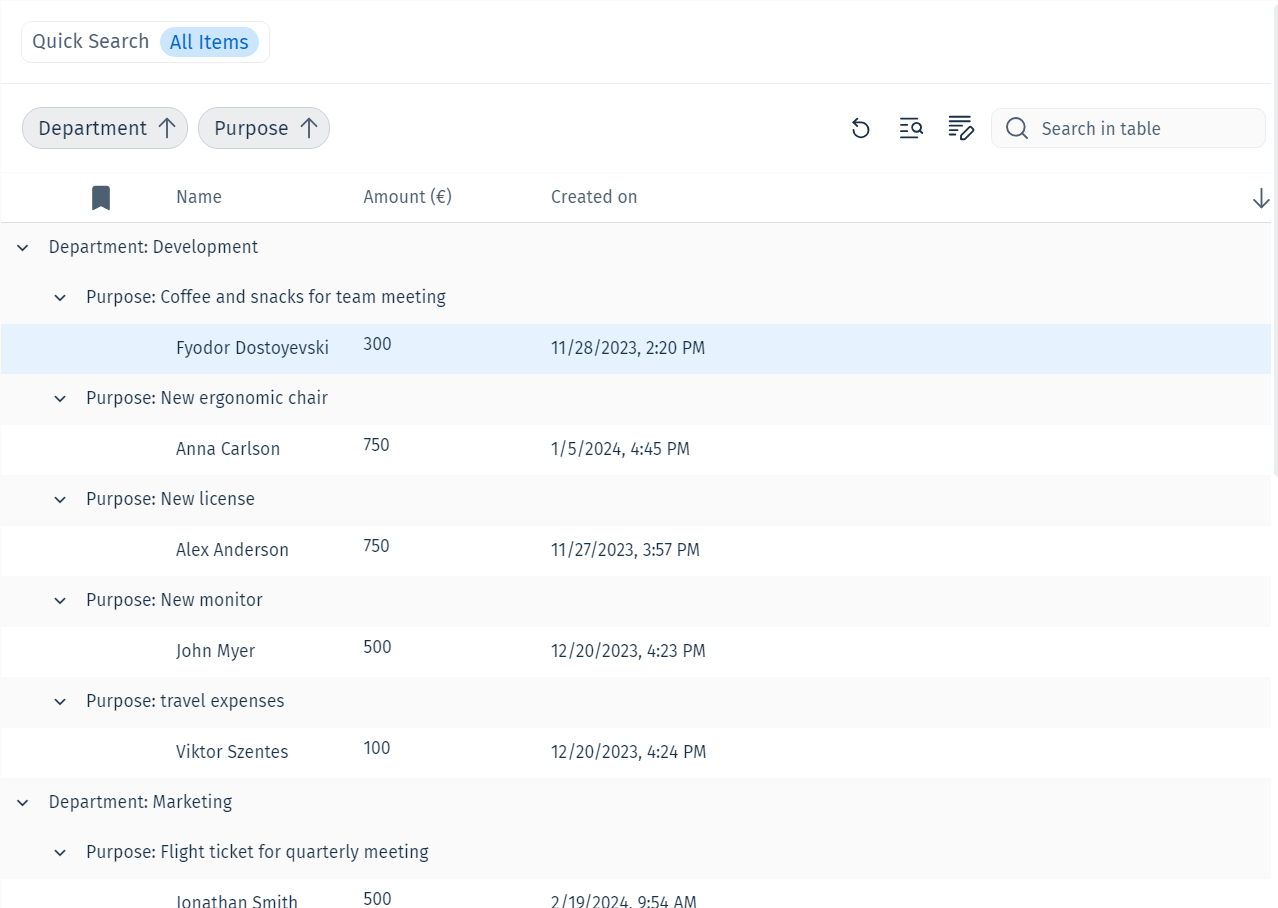Image resolution: width=1278 pixels, height=908 pixels.
Task: Click the down arrow at header right
Action: pos(1261,198)
